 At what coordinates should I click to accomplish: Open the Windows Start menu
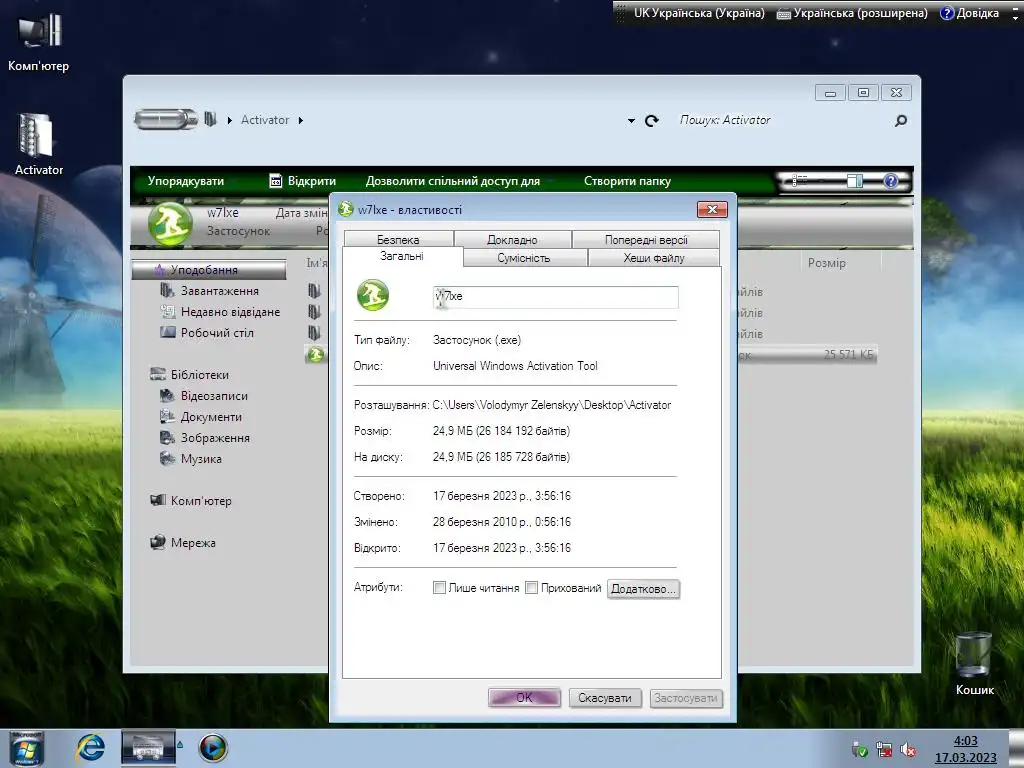click(26, 748)
